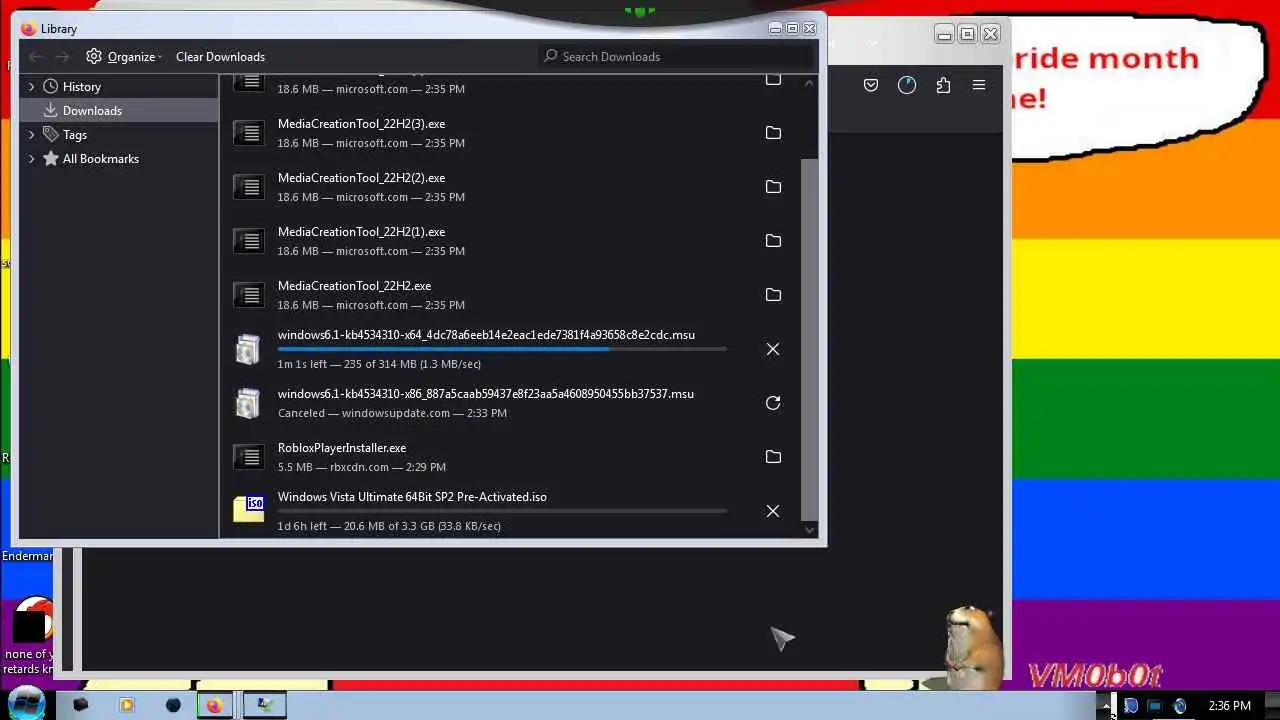This screenshot has height=720, width=1280.
Task: Open the Firefox hamburger application menu
Action: [x=979, y=86]
